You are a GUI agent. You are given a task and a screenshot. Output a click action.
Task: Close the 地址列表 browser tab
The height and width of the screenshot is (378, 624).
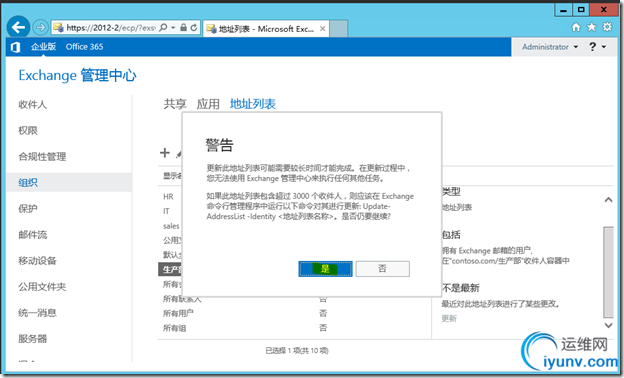coord(323,29)
